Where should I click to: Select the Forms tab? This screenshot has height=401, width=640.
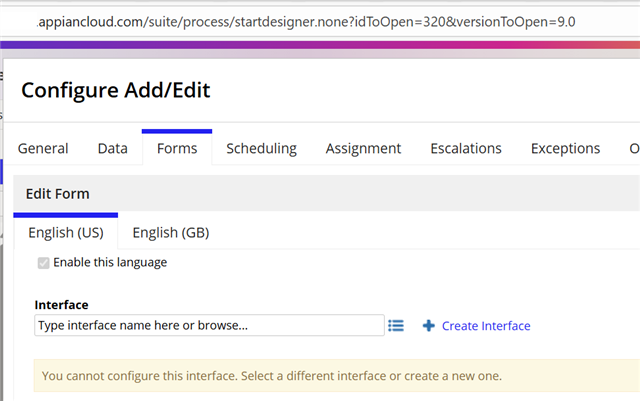pyautogui.click(x=177, y=148)
